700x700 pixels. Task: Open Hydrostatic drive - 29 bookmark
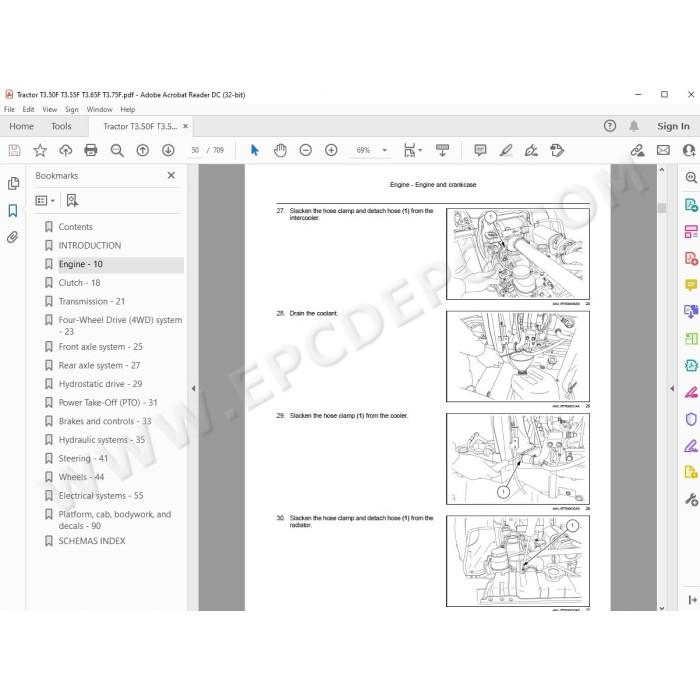[100, 384]
